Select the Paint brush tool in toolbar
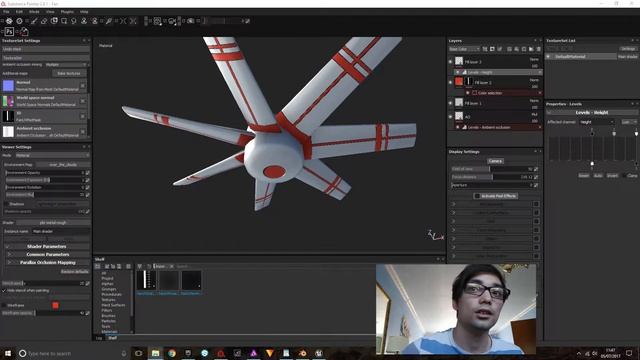The height and width of the screenshot is (360, 640). [34, 21]
